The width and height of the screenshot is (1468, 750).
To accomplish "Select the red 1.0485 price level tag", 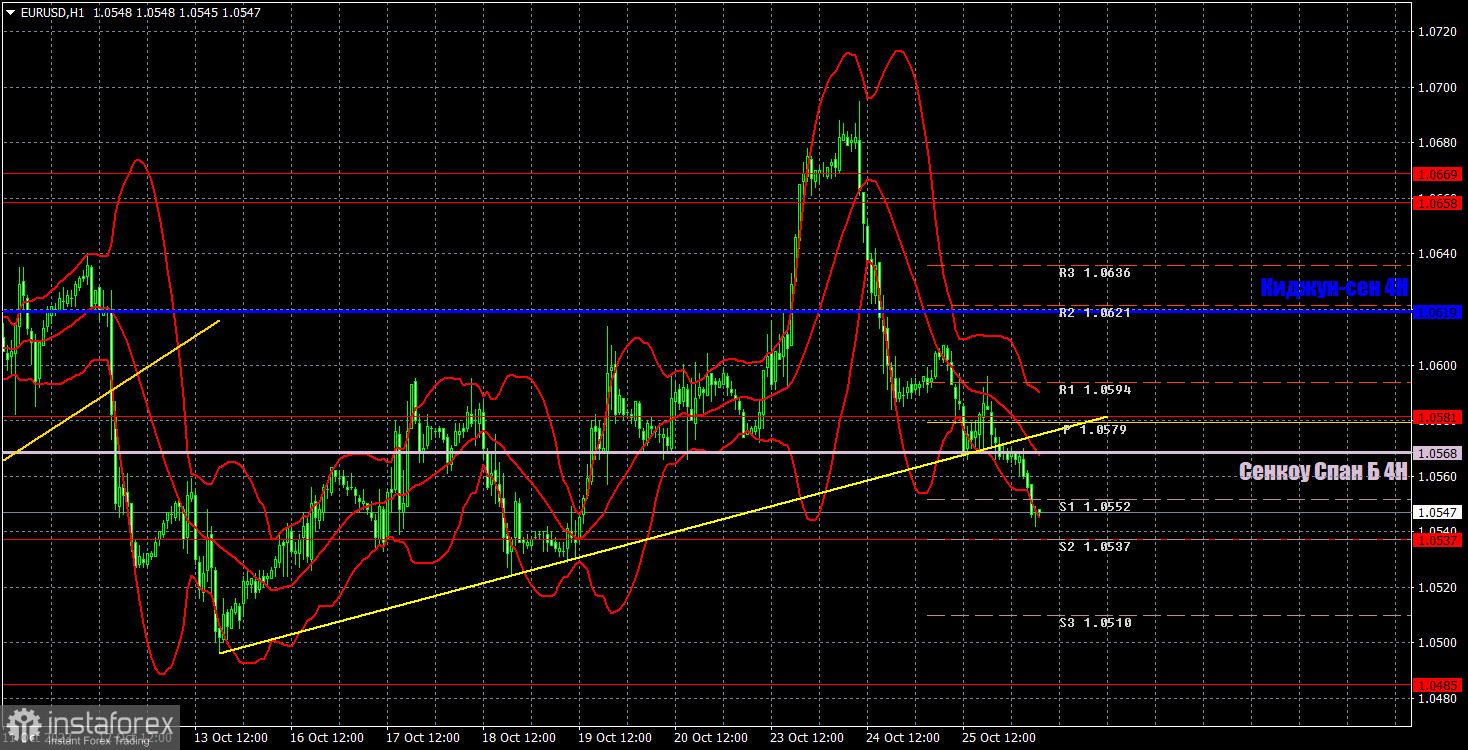I will [1439, 685].
